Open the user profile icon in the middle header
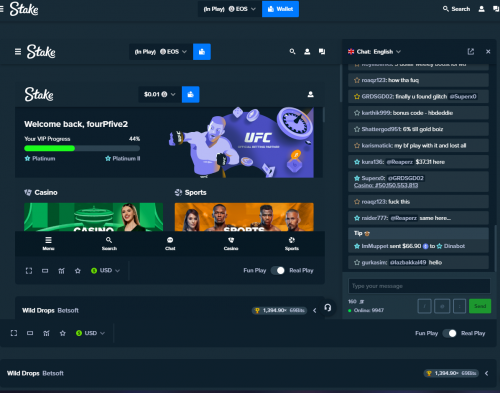The width and height of the screenshot is (500, 393). (x=307, y=52)
